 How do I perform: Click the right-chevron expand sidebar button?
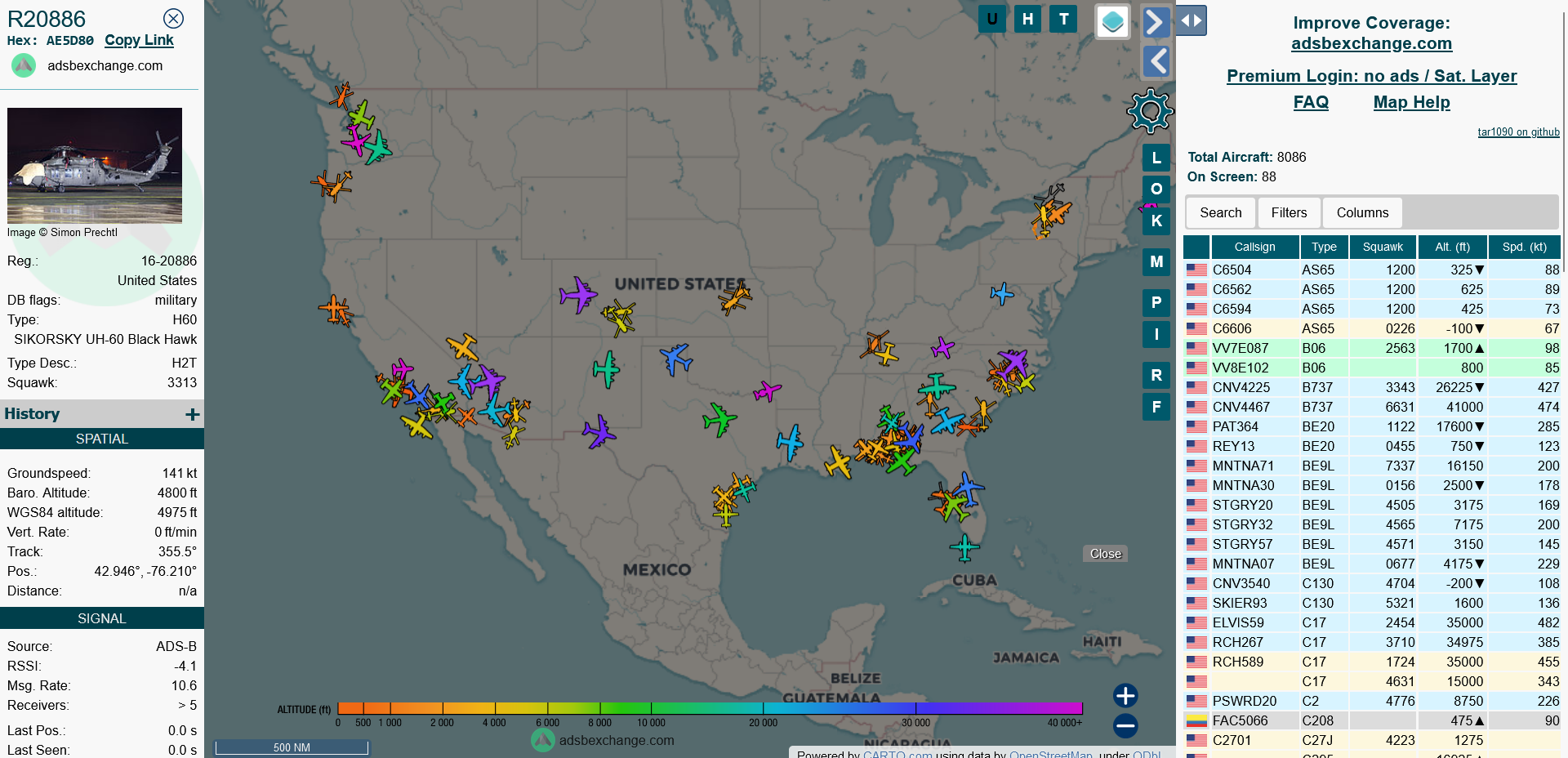1156,22
